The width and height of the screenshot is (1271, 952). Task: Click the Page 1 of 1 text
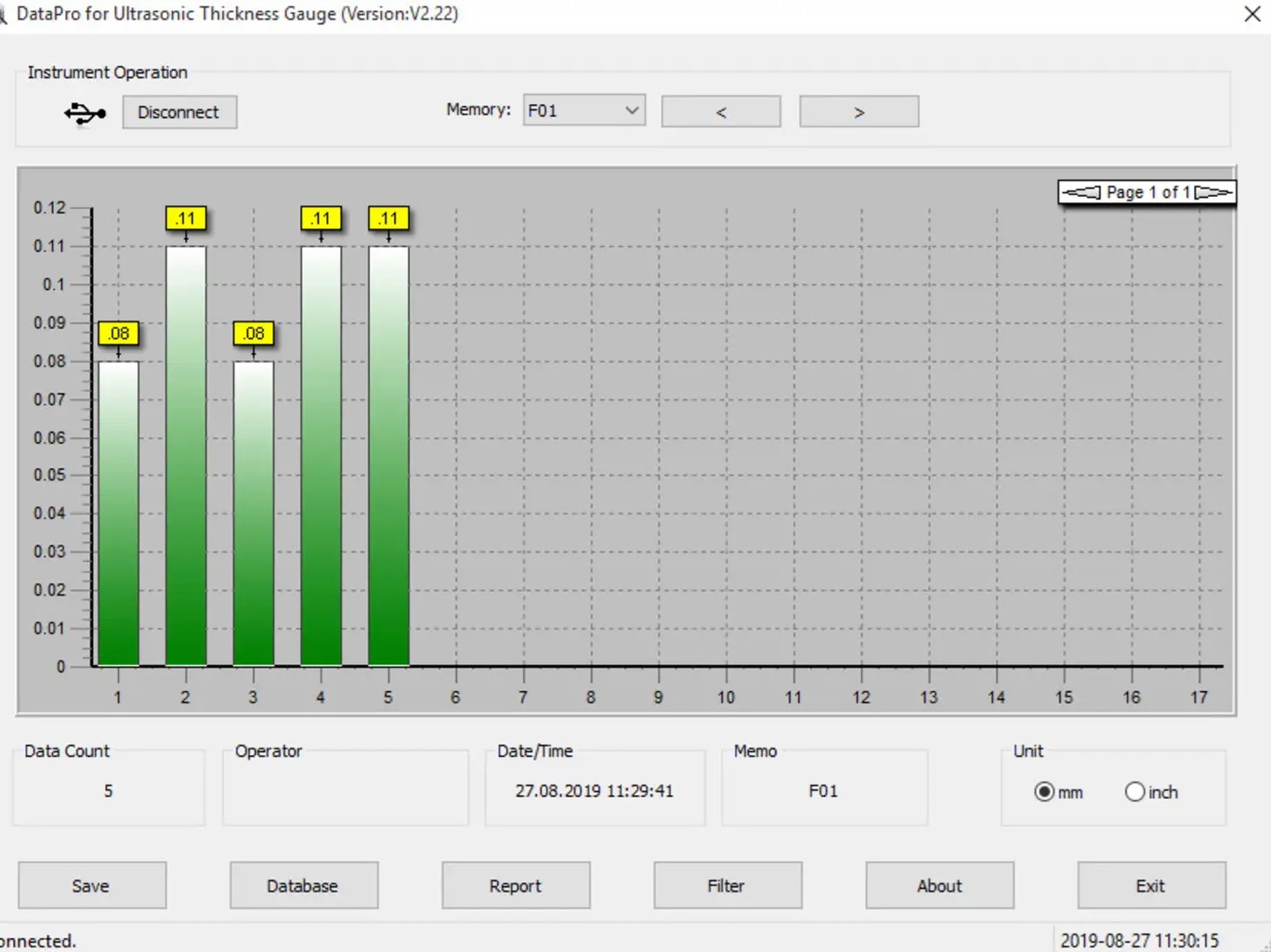tap(1148, 192)
